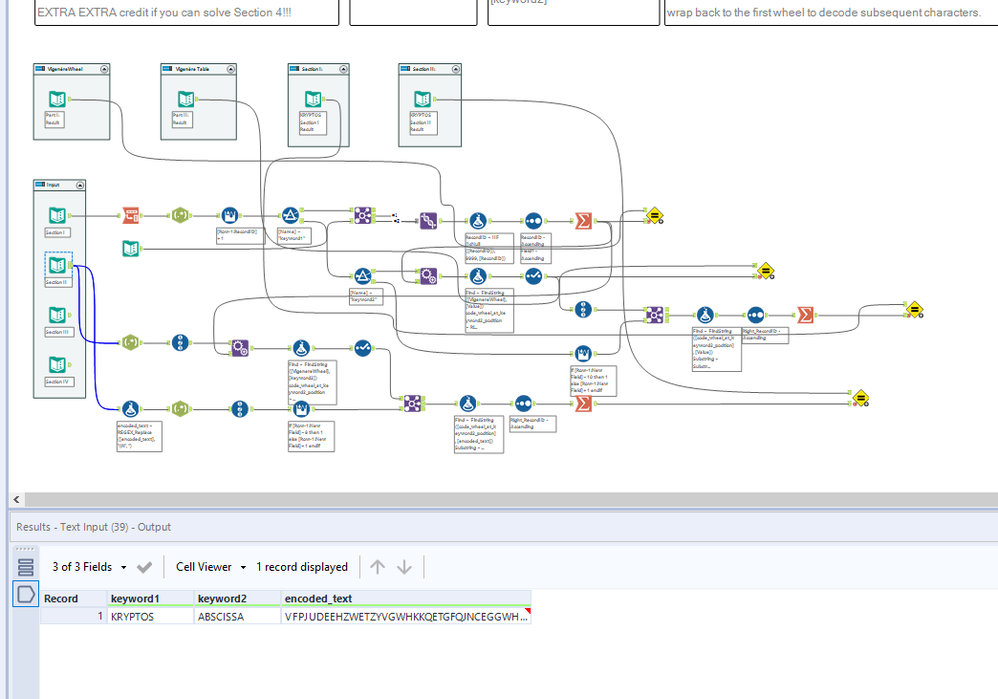998x699 pixels.
Task: Click the 'EXTRA EXTRA credit' comment box
Action: (x=186, y=13)
